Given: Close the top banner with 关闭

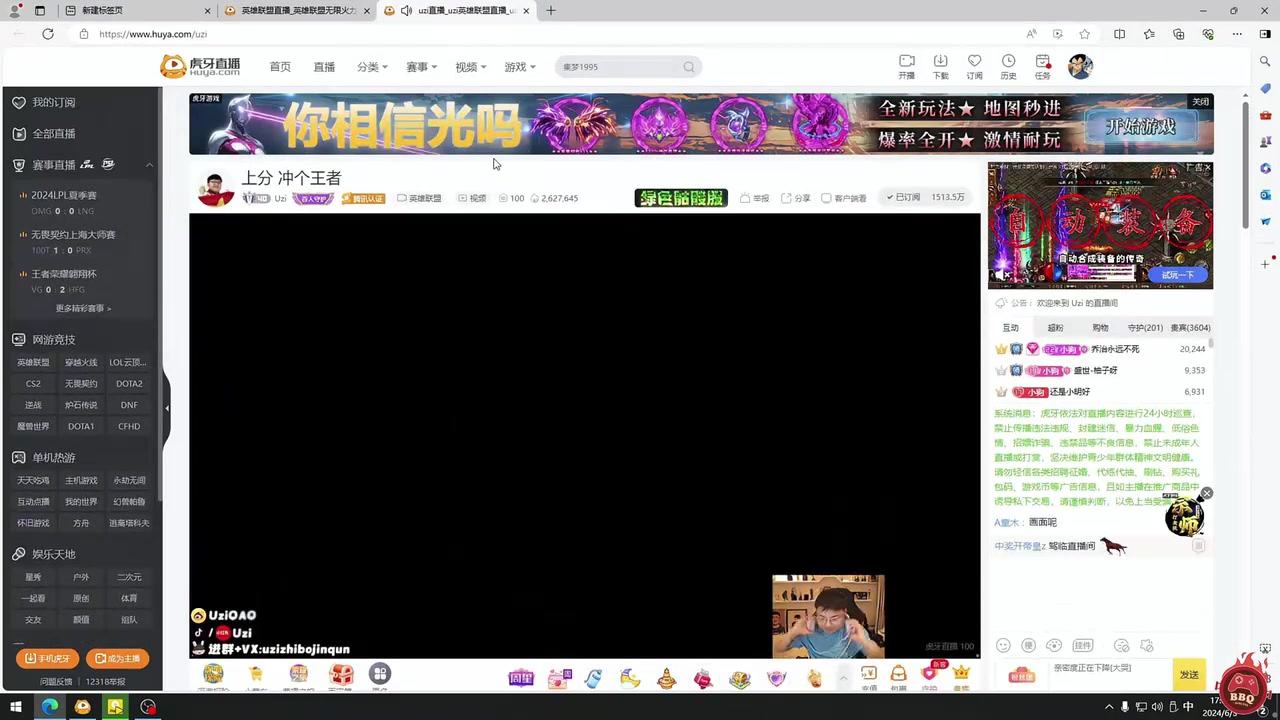Looking at the screenshot, I should tap(1200, 102).
